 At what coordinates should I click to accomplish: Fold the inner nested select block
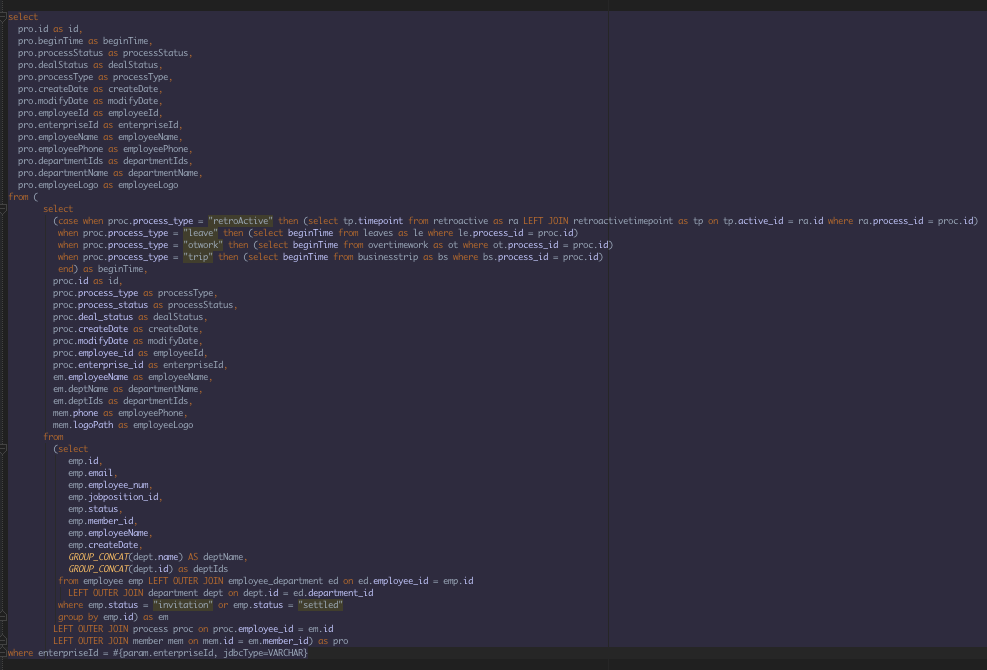[x=4, y=208]
